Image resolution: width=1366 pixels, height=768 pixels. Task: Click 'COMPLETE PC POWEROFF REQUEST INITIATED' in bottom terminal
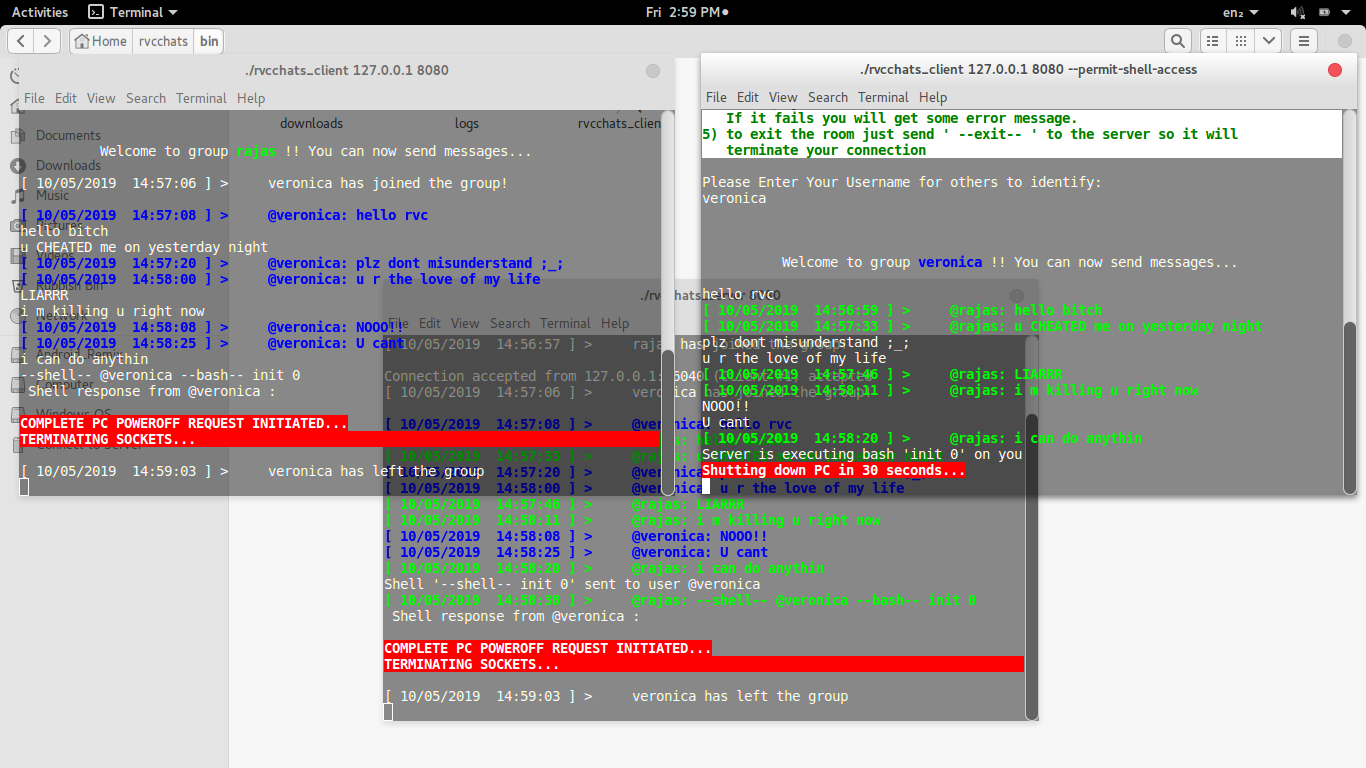point(548,648)
